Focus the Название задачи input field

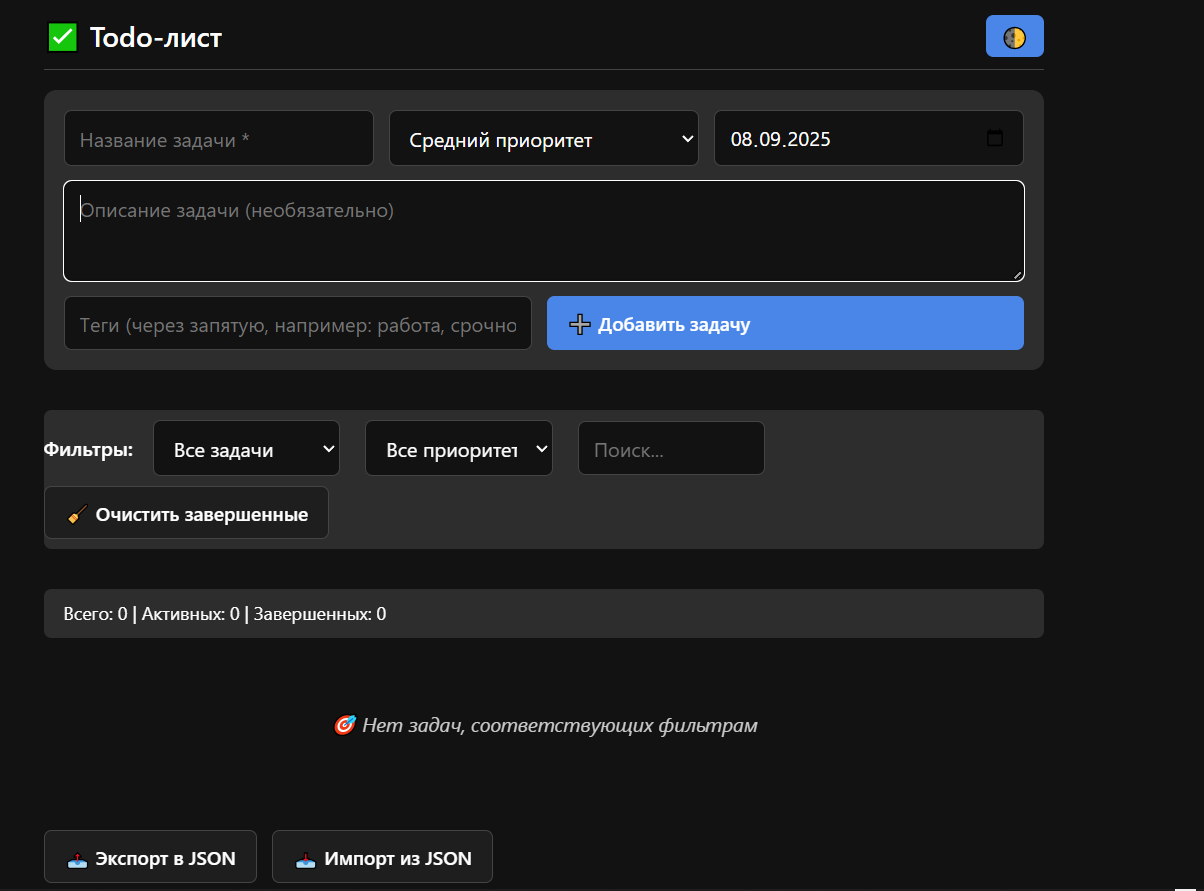tap(218, 138)
